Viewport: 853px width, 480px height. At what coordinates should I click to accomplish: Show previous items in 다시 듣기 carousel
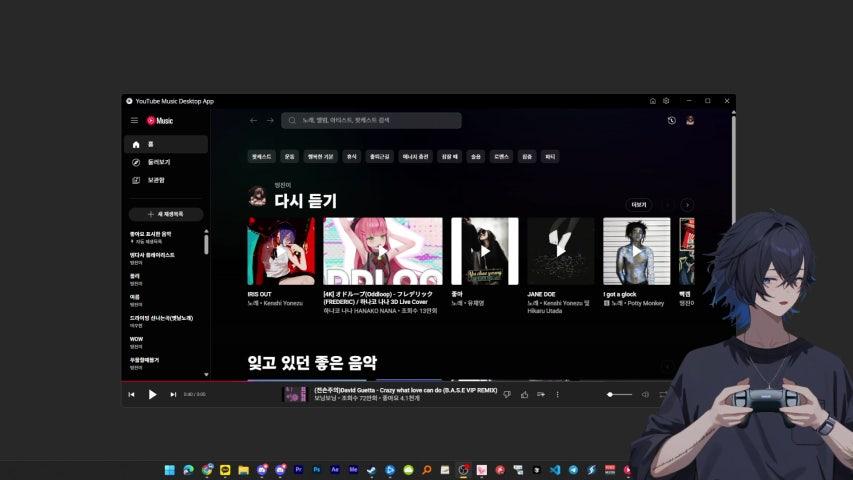tap(667, 205)
